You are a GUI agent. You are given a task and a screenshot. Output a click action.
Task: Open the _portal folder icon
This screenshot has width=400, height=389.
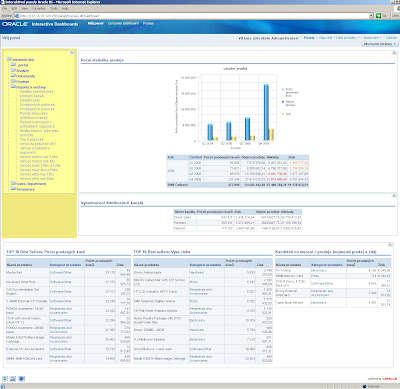(13, 64)
